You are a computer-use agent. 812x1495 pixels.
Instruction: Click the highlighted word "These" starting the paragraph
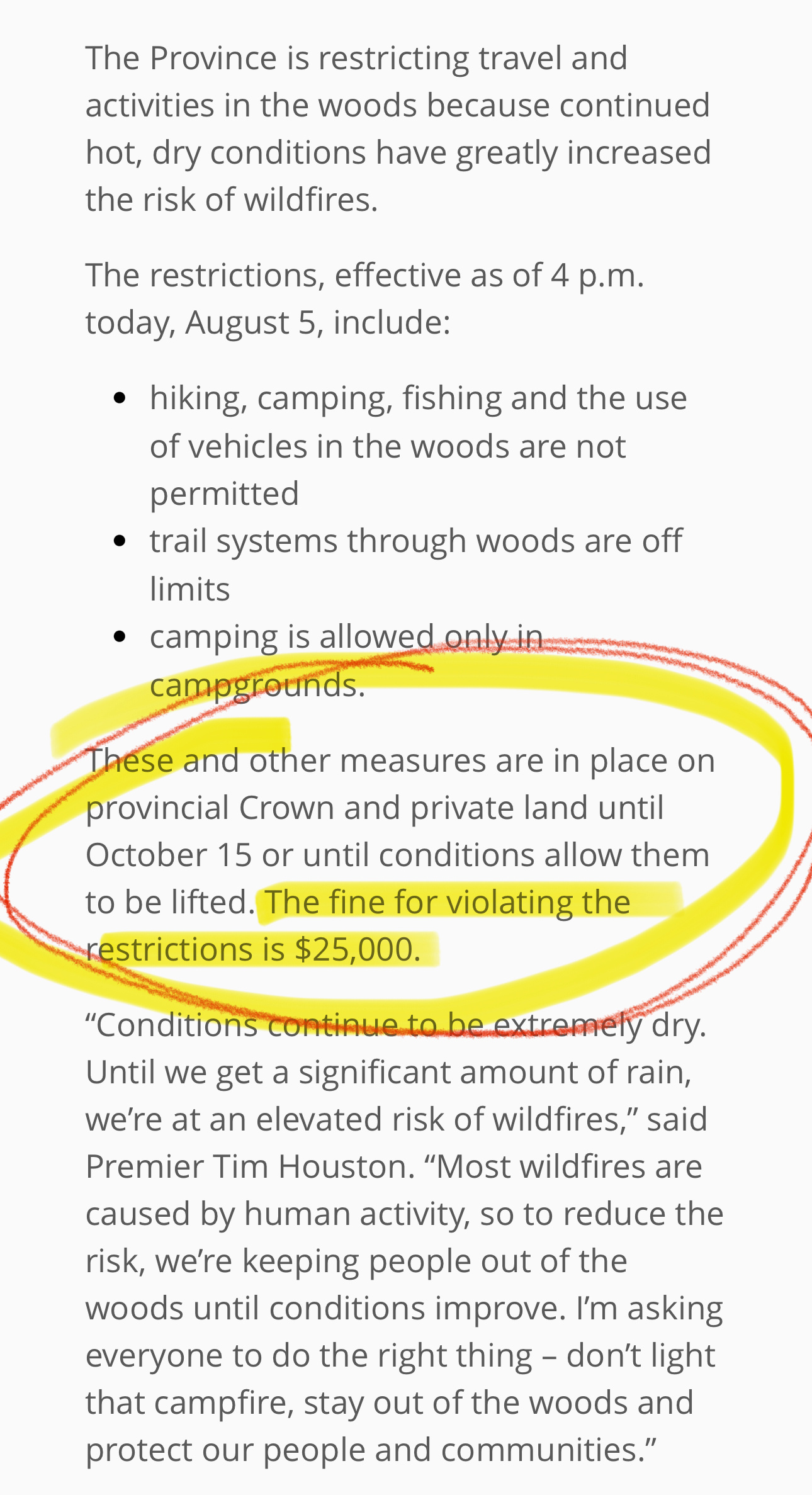pos(130,760)
